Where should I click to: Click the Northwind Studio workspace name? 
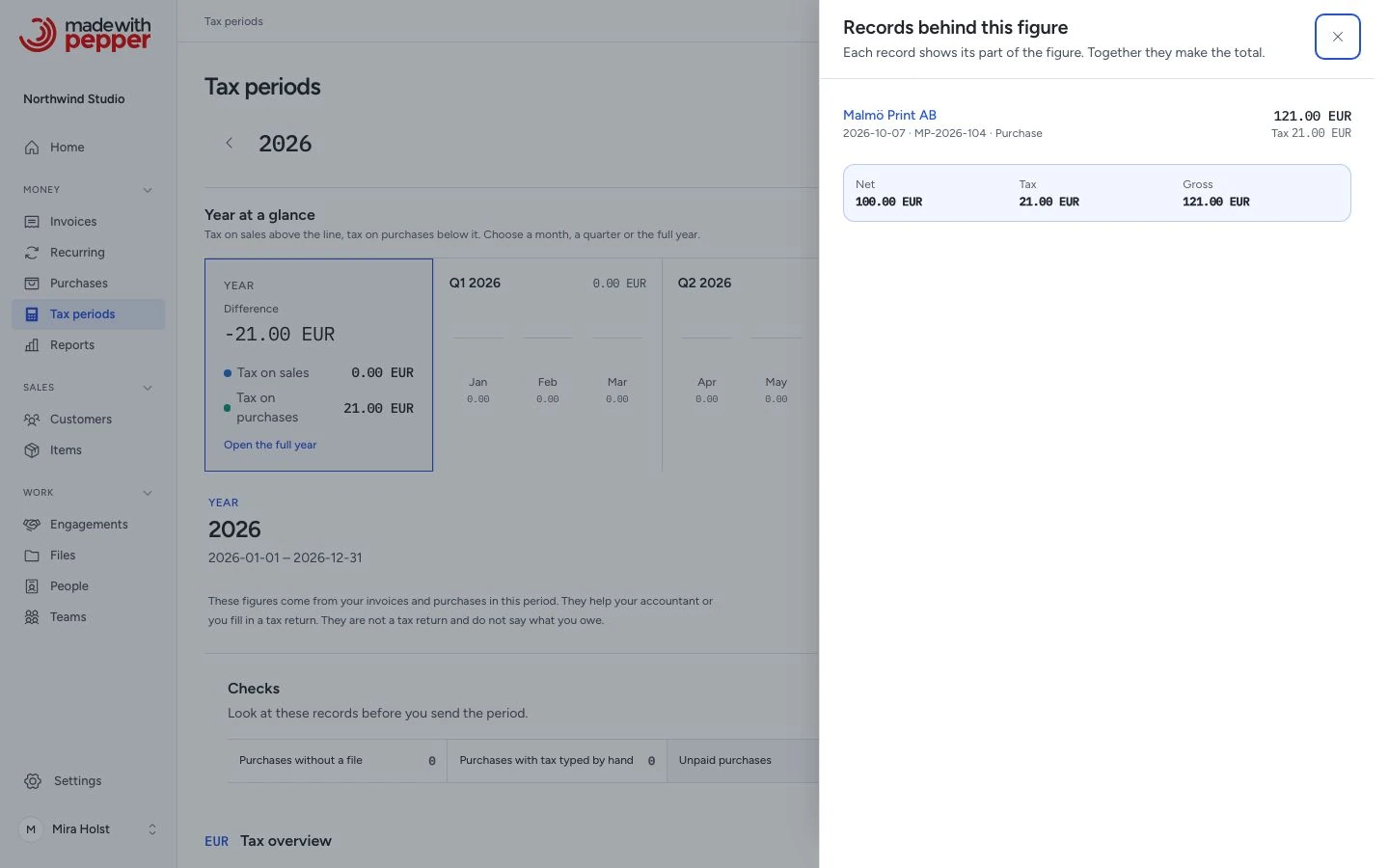(74, 98)
